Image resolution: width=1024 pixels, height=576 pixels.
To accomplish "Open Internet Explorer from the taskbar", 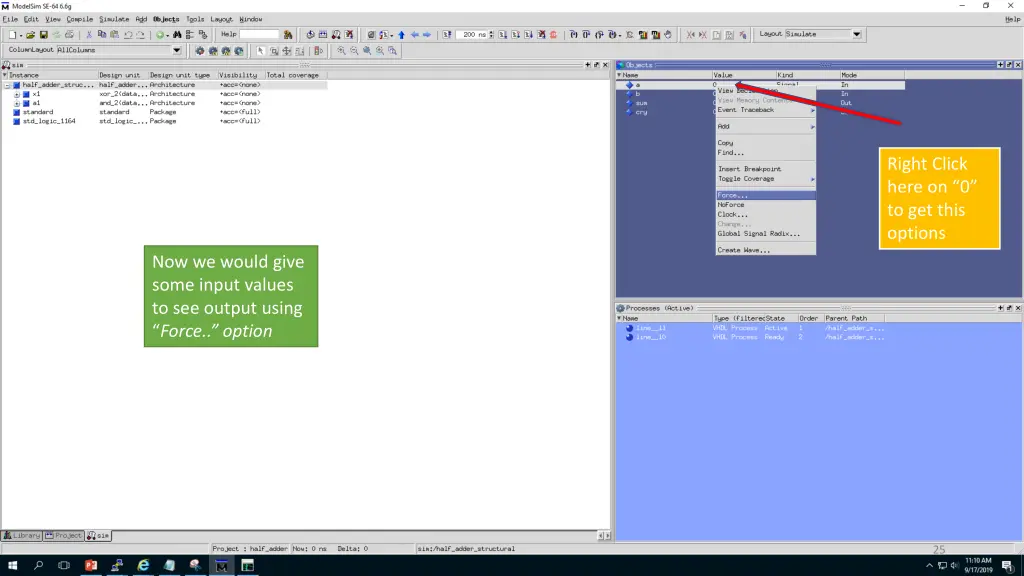I will point(143,566).
